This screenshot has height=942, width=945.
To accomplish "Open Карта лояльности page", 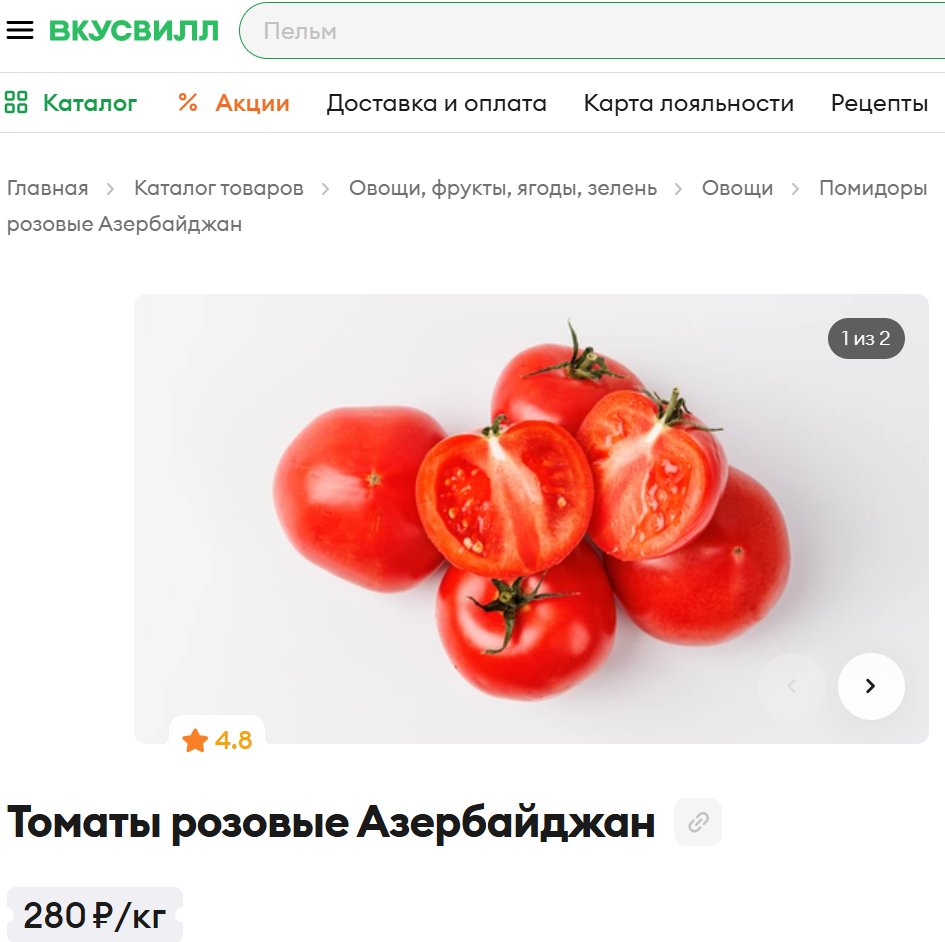I will [688, 103].
